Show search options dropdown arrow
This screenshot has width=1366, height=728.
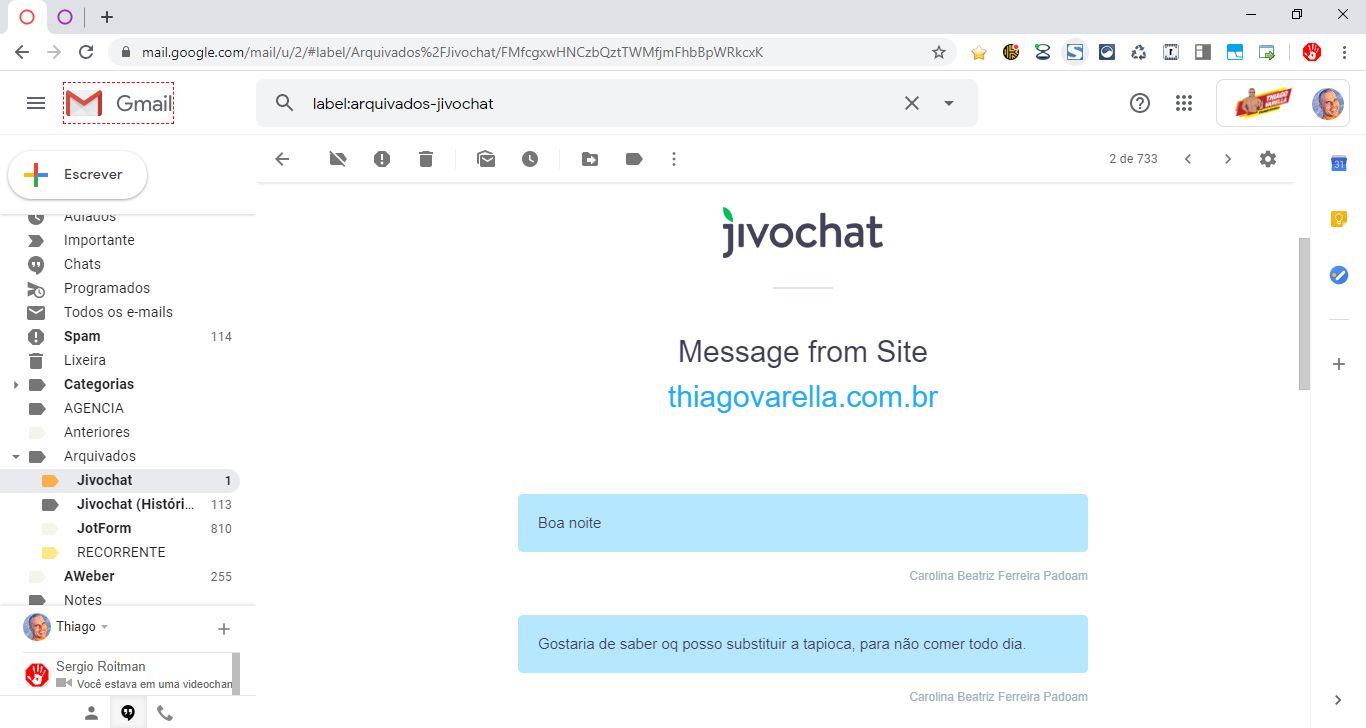pos(949,103)
